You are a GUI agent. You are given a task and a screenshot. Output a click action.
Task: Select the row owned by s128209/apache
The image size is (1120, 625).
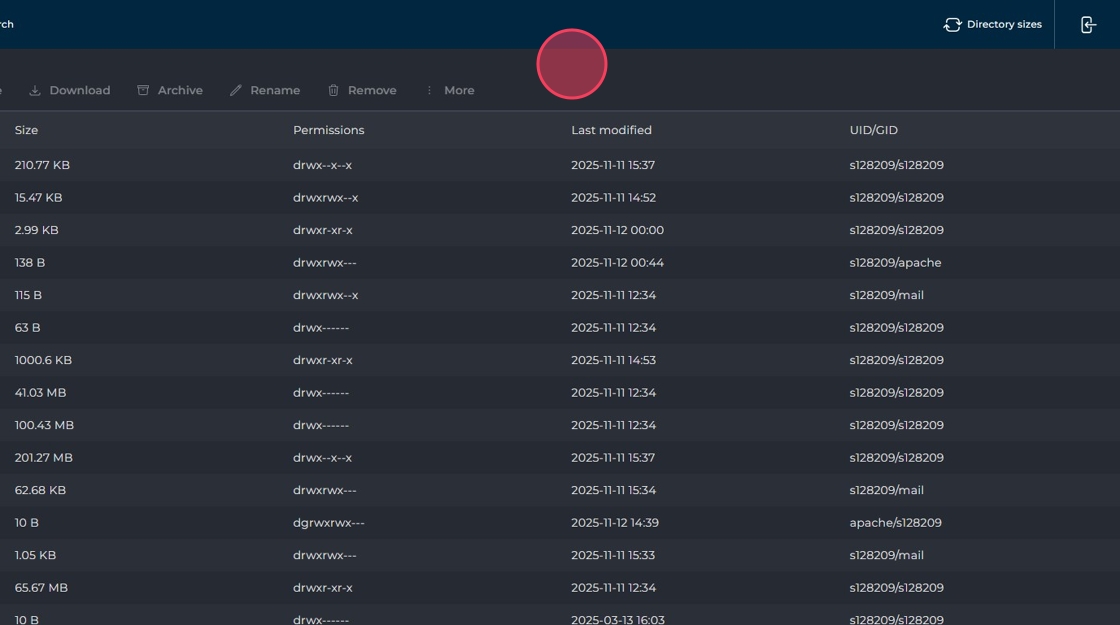(x=895, y=263)
